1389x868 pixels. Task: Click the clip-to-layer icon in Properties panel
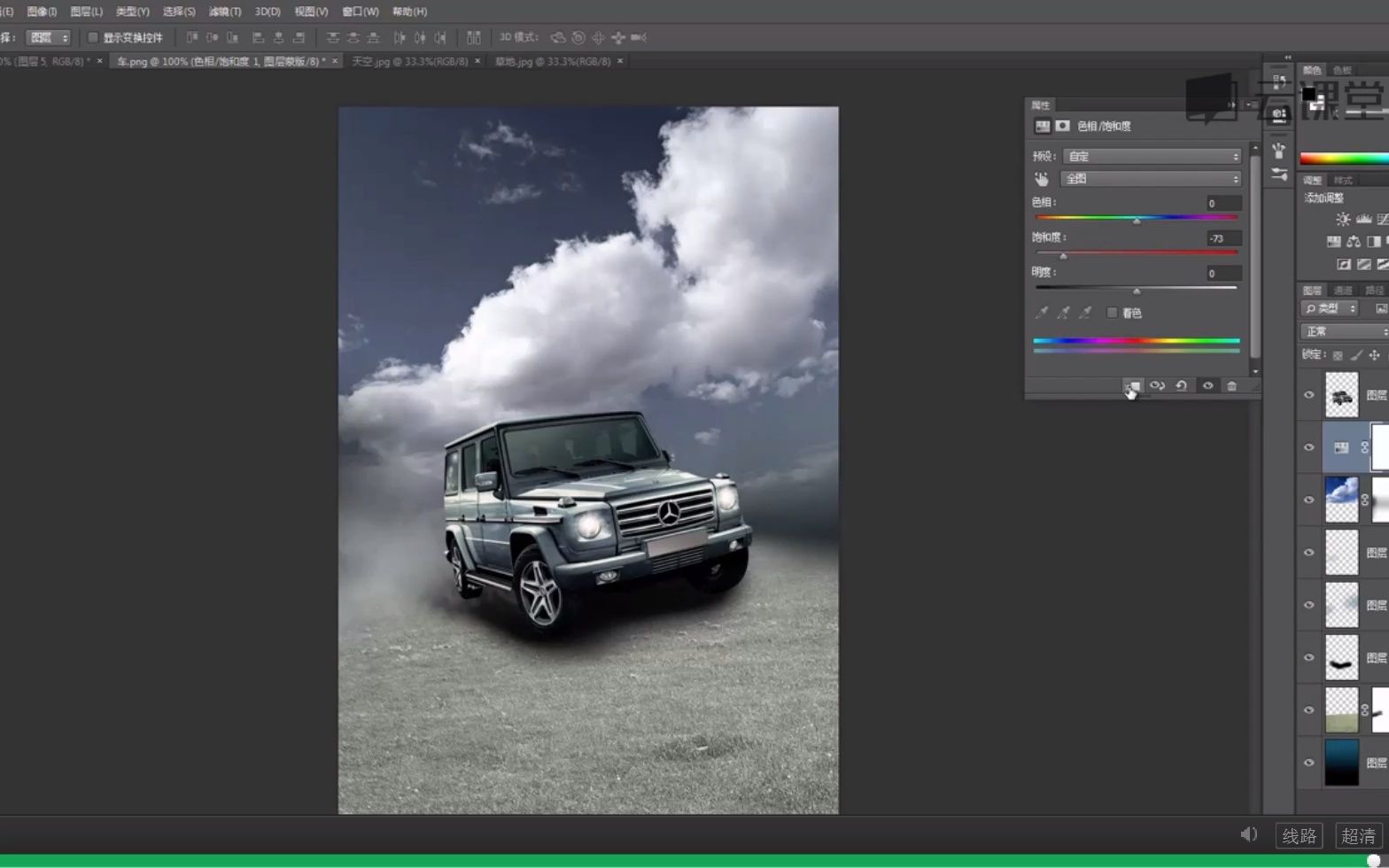1132,385
